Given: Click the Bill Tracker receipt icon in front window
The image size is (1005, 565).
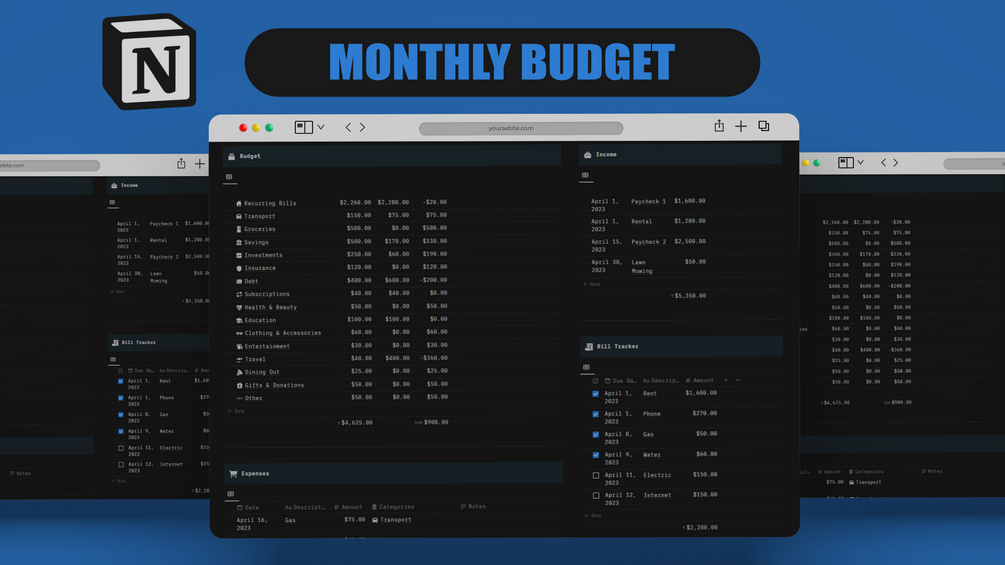Looking at the screenshot, I should pos(588,347).
